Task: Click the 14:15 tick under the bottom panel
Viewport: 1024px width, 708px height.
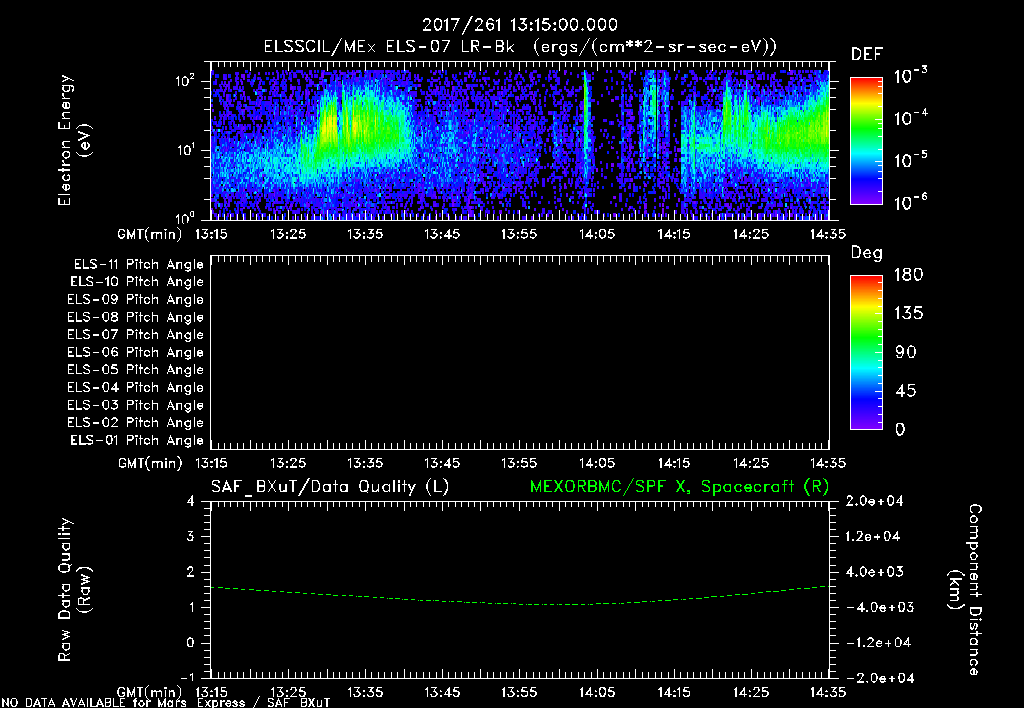Action: (674, 692)
